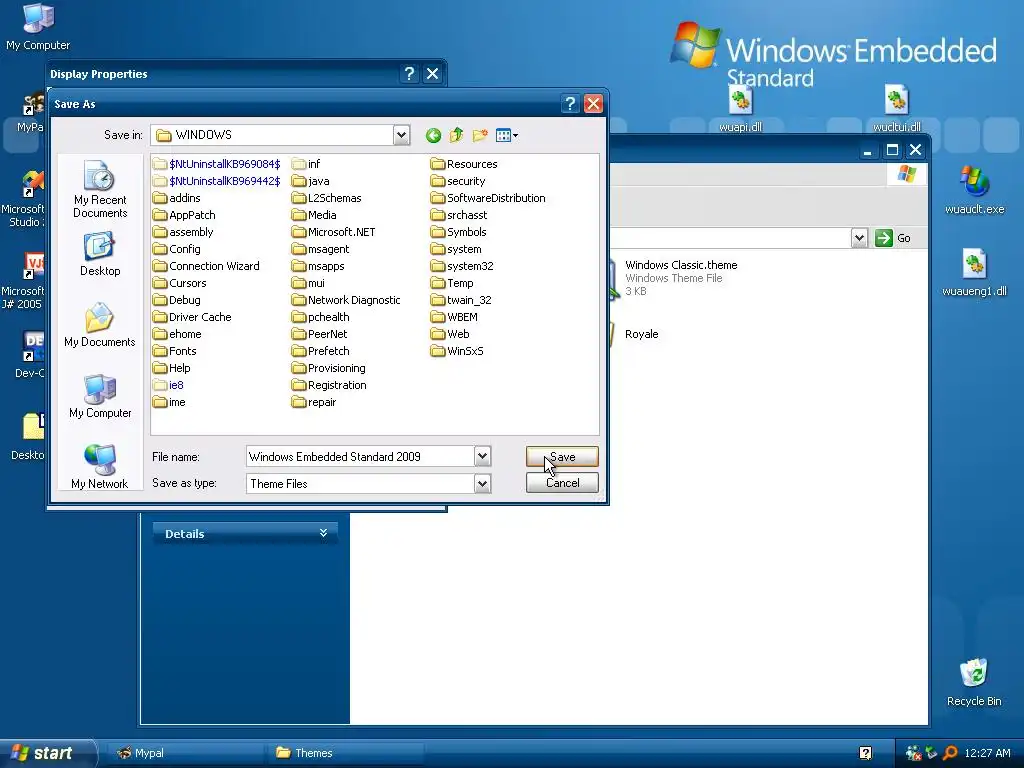Select the Resources folder
The width and height of the screenshot is (1024, 768).
(464, 164)
